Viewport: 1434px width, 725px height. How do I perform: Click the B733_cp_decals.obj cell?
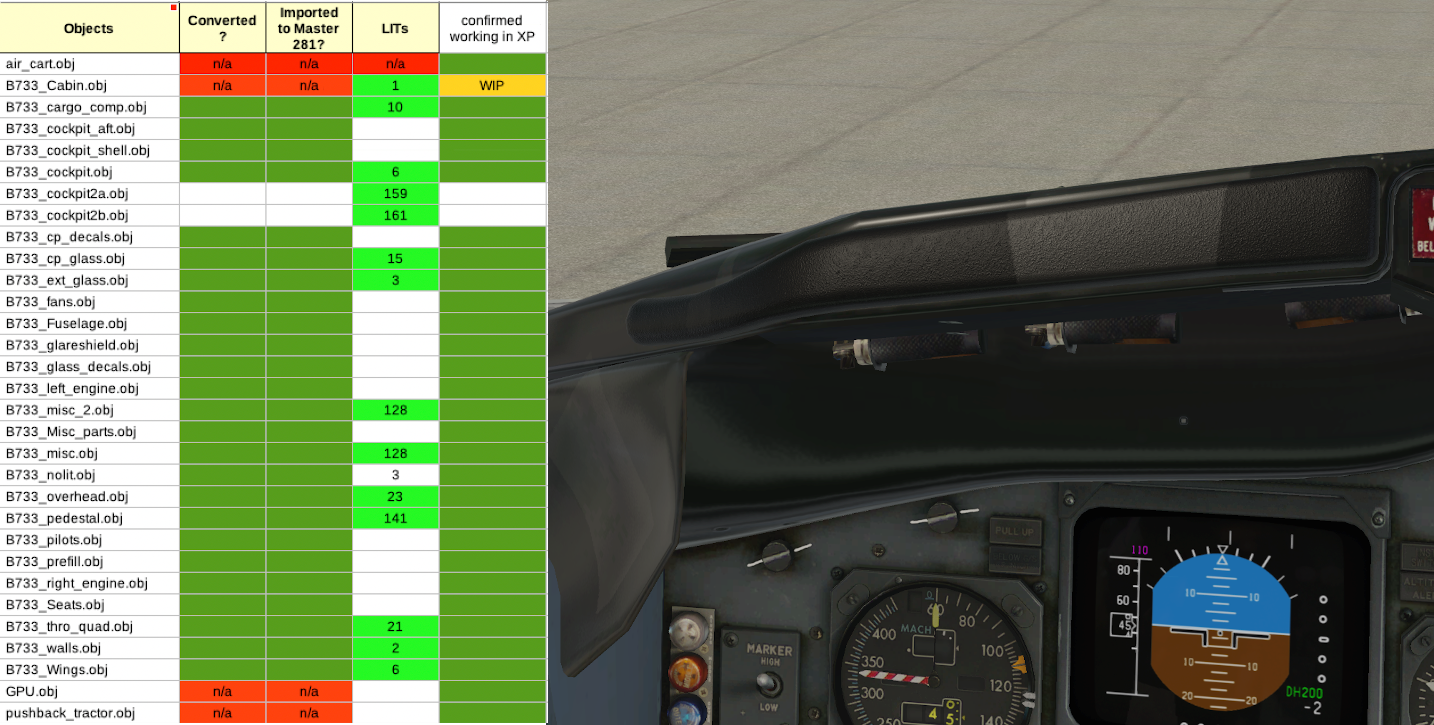(x=90, y=237)
